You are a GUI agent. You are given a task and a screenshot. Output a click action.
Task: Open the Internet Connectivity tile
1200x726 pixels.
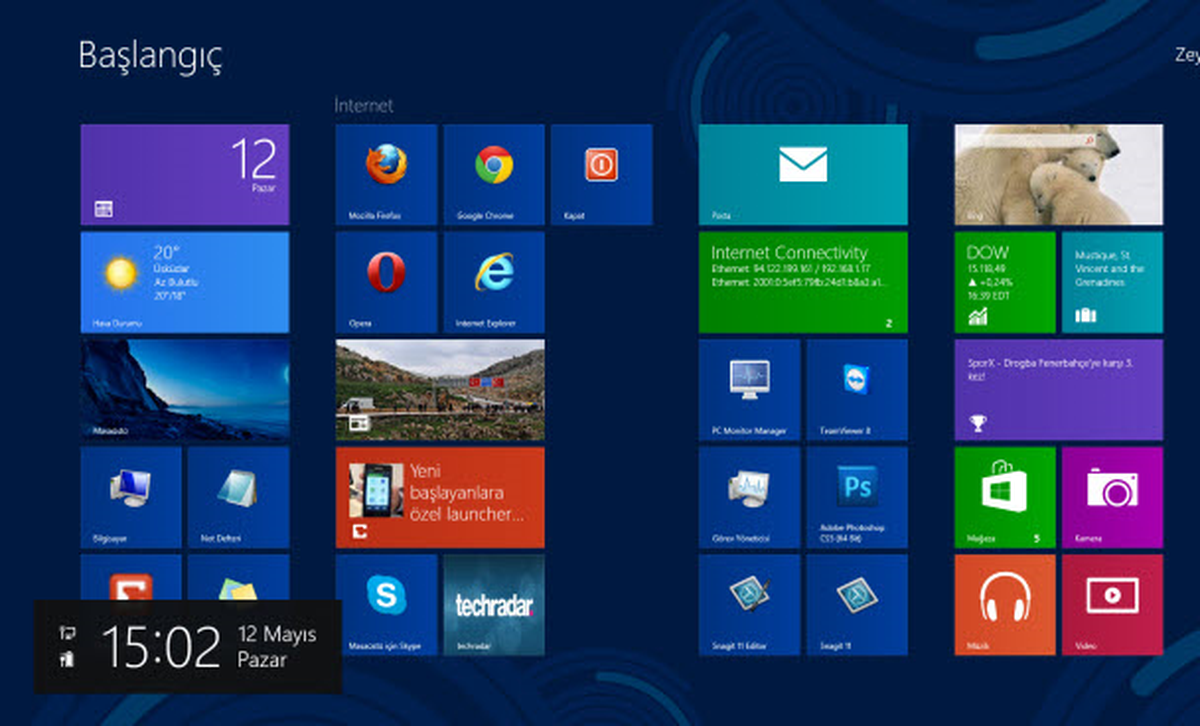pyautogui.click(x=803, y=282)
